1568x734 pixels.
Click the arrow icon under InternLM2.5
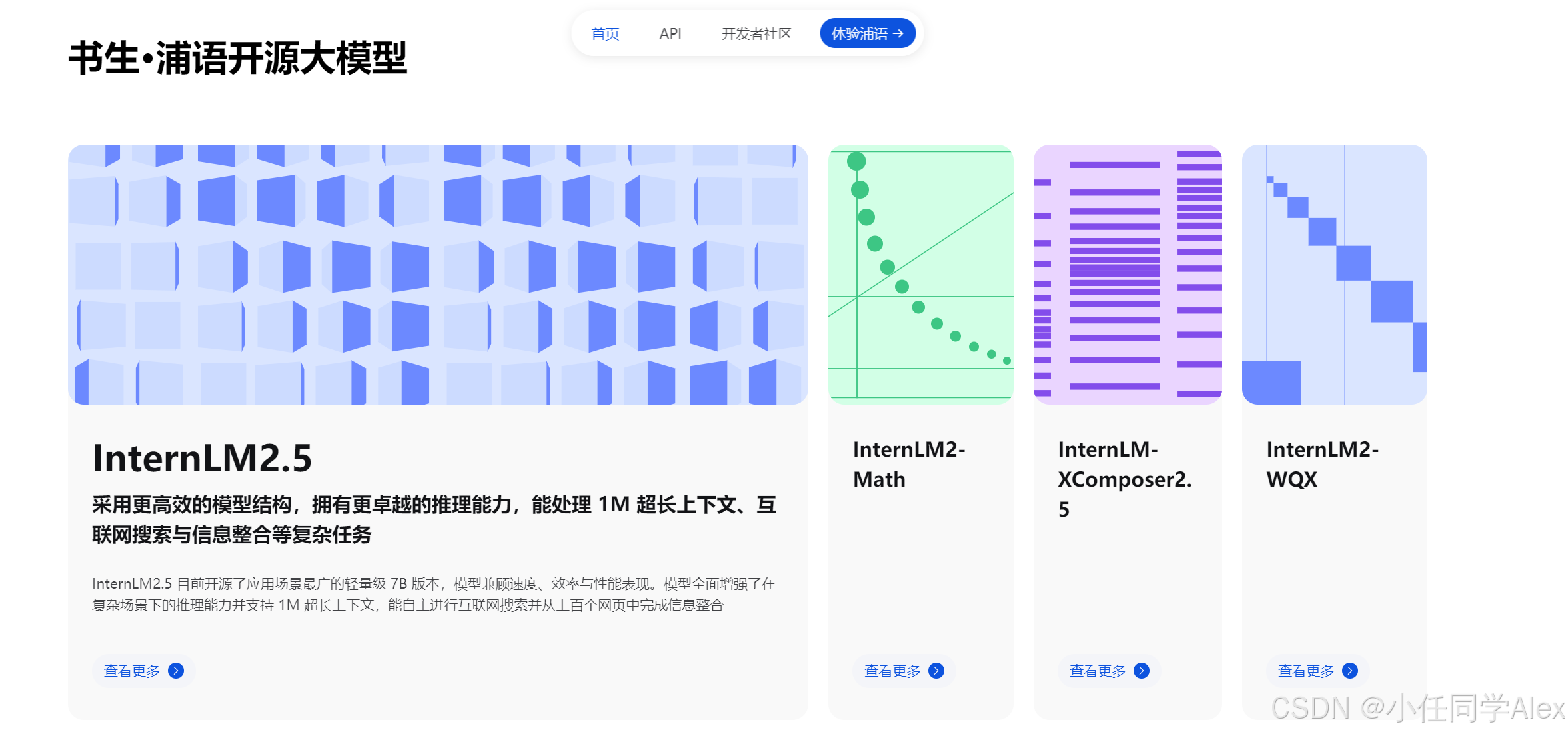(x=176, y=671)
